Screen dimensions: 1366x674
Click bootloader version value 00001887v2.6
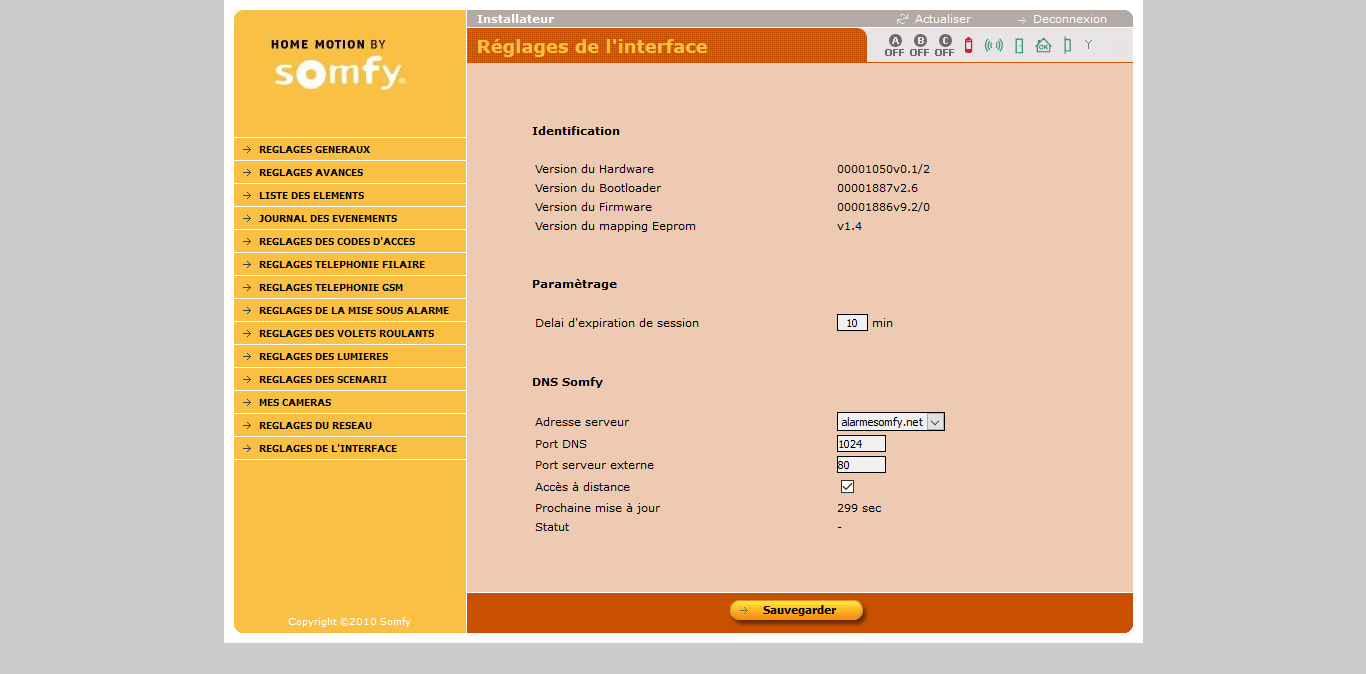pos(877,188)
